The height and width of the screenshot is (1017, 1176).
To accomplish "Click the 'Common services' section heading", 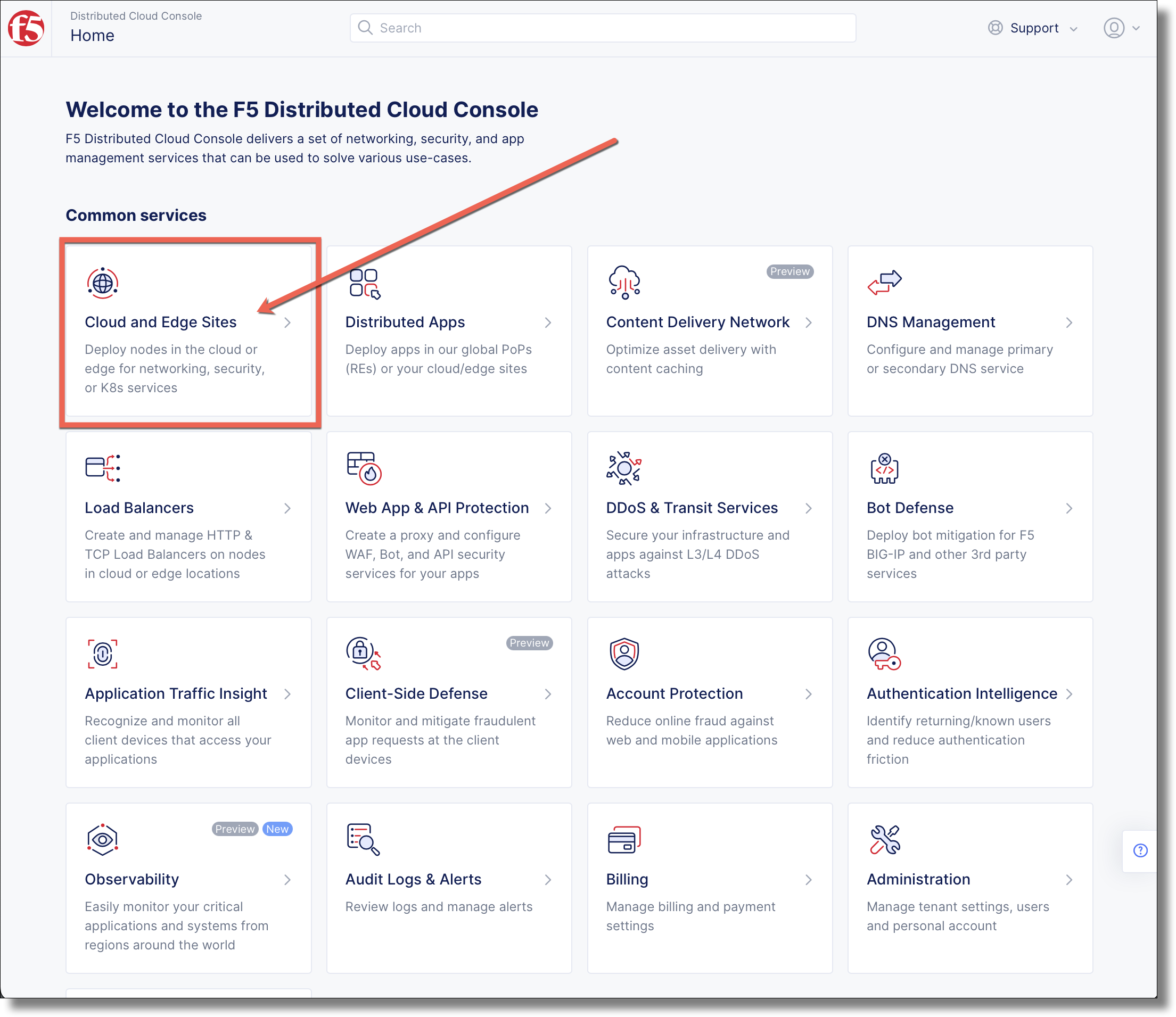I will pos(136,215).
